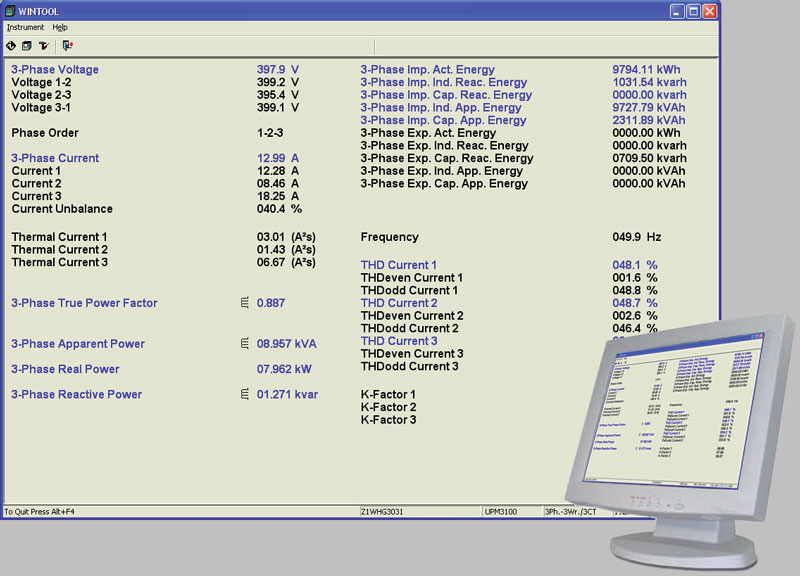800x576 pixels.
Task: Click the 3-Phase Imp. Act. Energy label
Action: click(427, 70)
